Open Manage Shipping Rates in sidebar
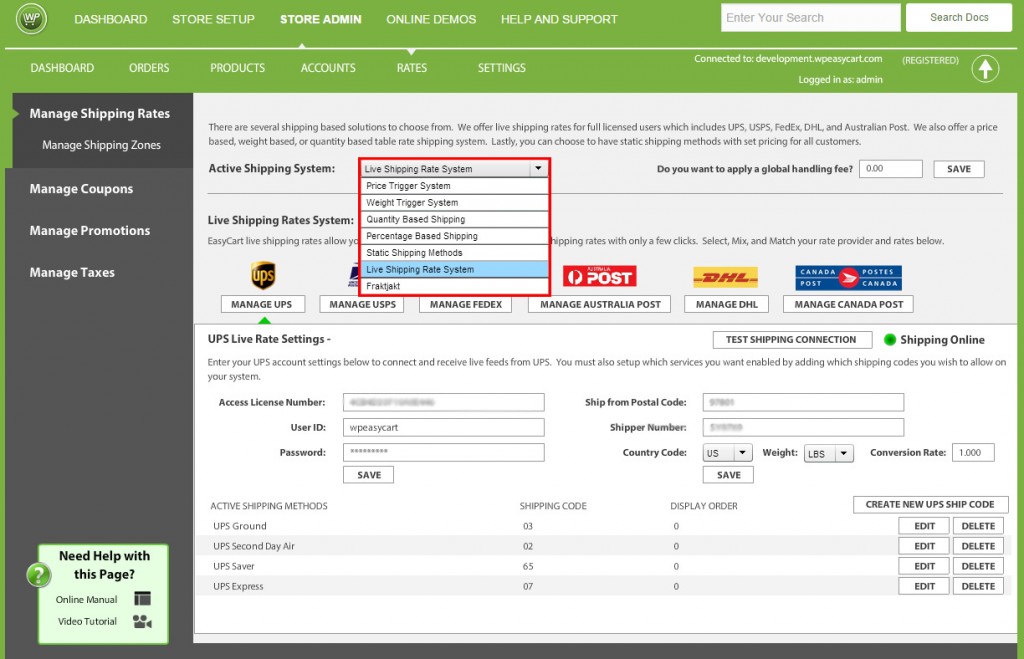 tap(99, 114)
